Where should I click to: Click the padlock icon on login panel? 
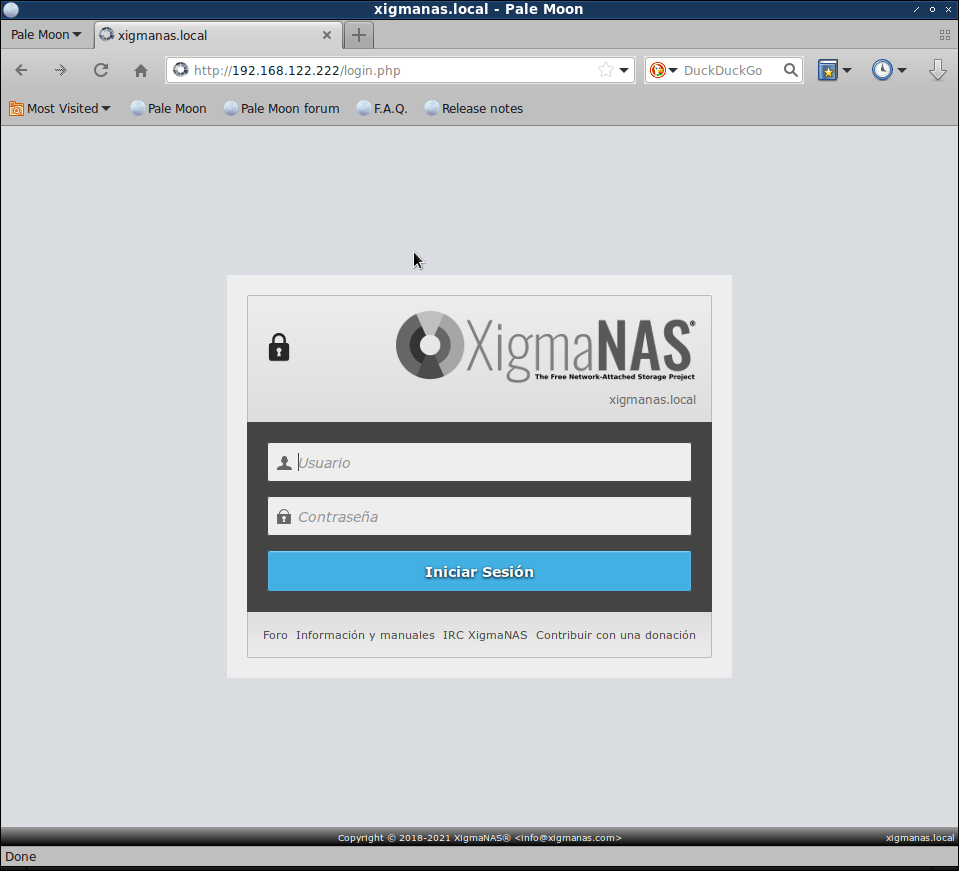click(279, 347)
